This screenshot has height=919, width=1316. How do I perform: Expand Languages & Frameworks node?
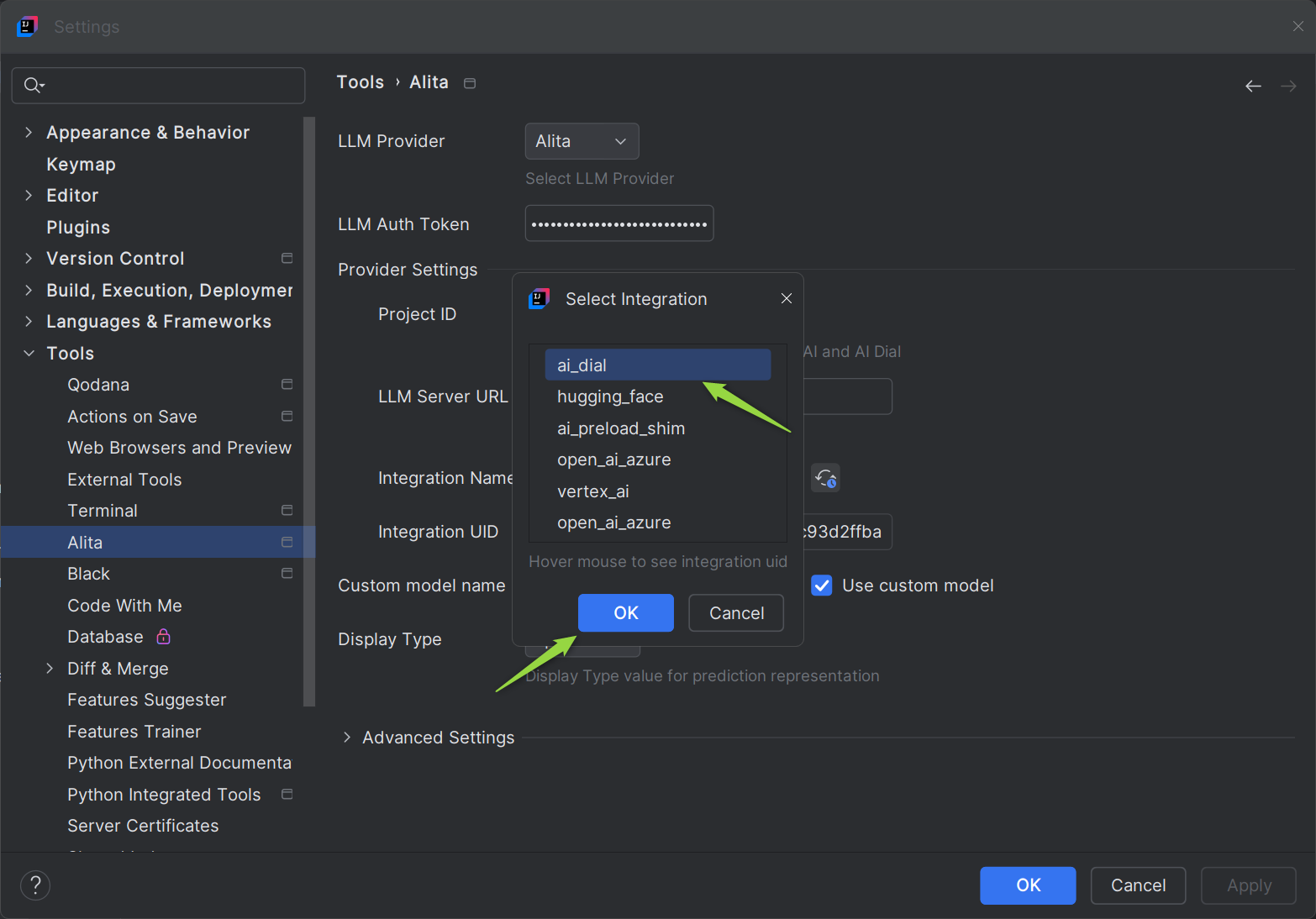point(29,321)
